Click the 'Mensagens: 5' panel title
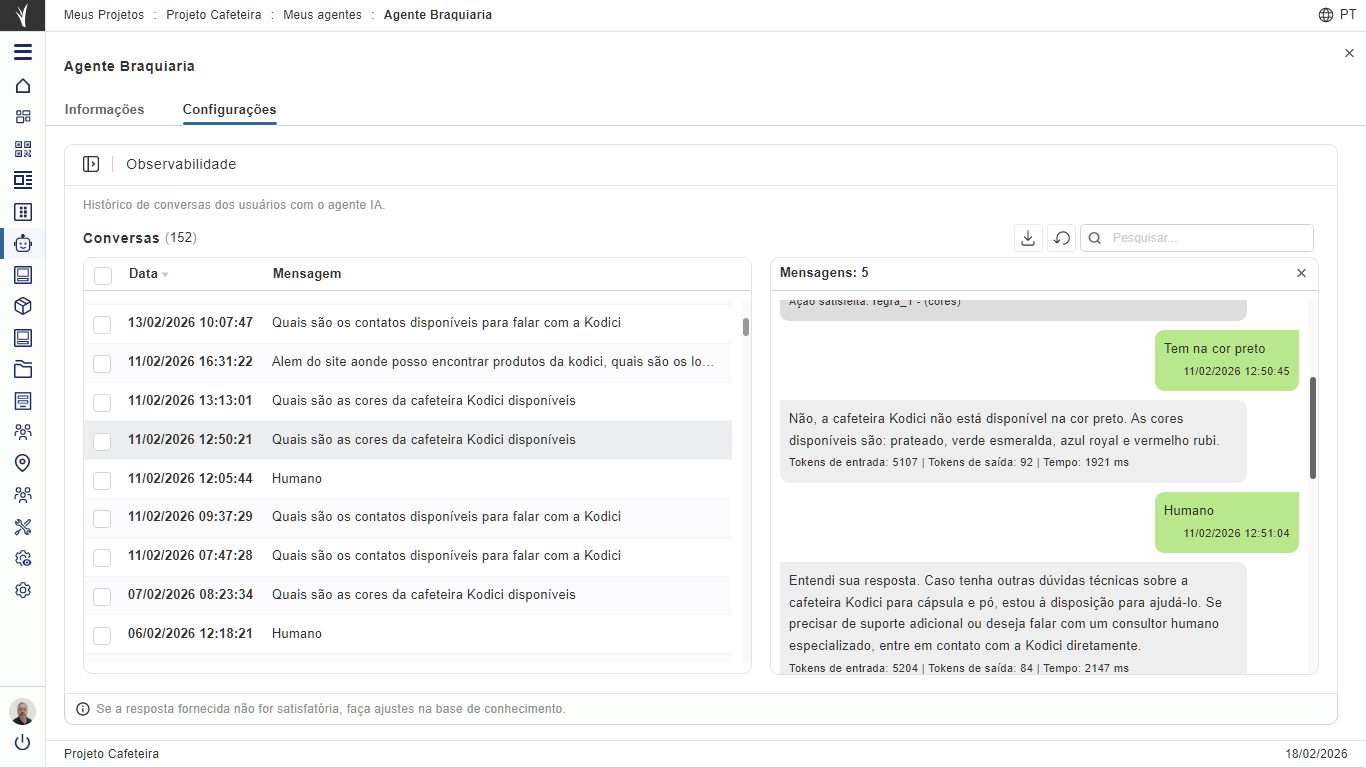This screenshot has width=1366, height=768. [x=824, y=273]
